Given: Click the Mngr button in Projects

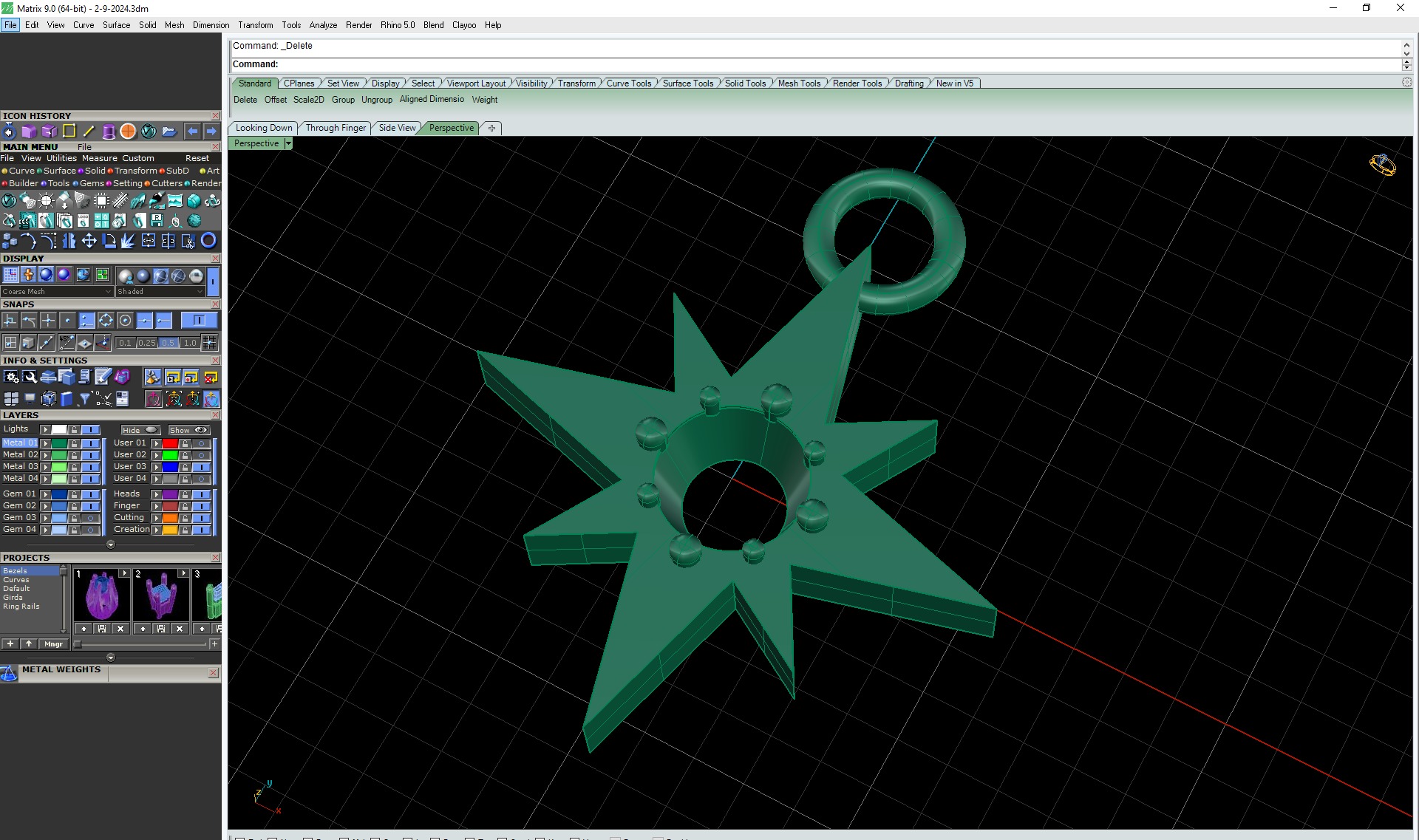Looking at the screenshot, I should [x=53, y=644].
